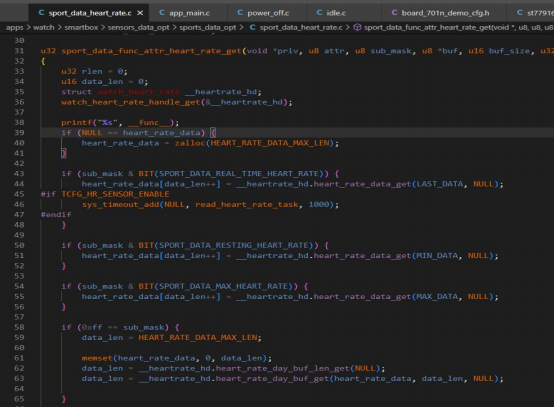Select 'apps' in the breadcrumb path
Screen dimensions: 554x407
coord(14,27)
